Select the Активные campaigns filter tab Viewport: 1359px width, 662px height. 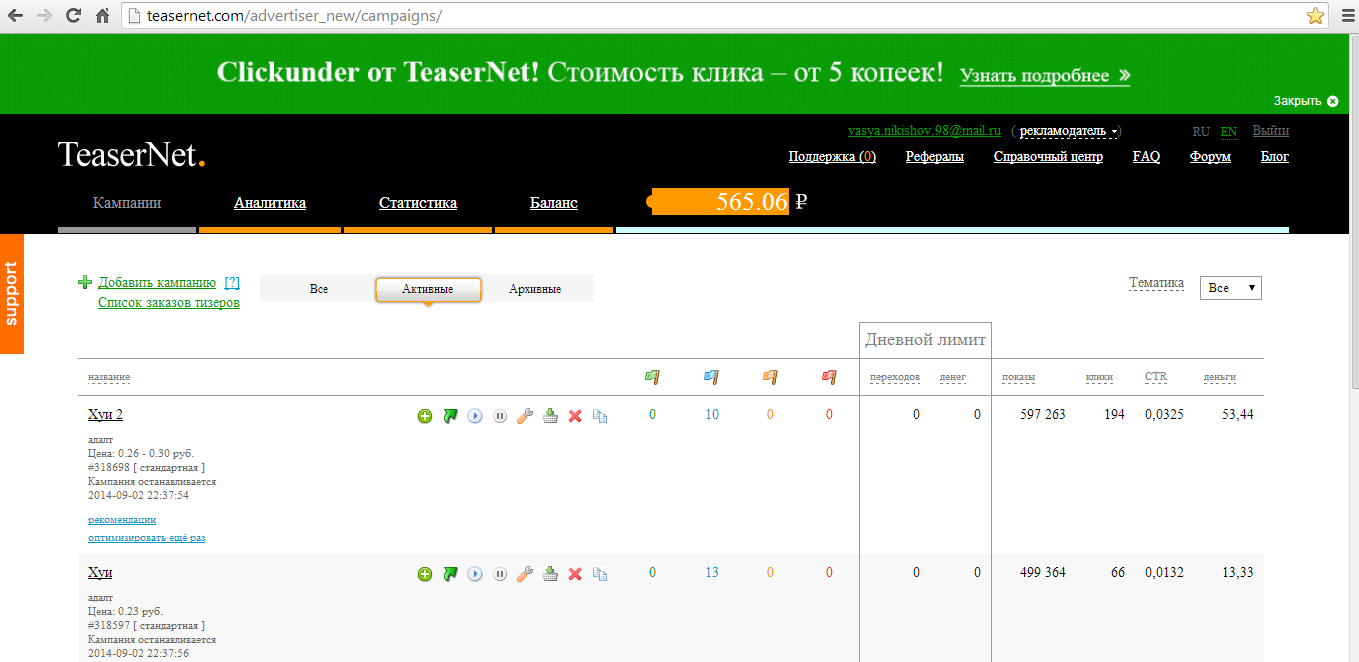point(428,289)
